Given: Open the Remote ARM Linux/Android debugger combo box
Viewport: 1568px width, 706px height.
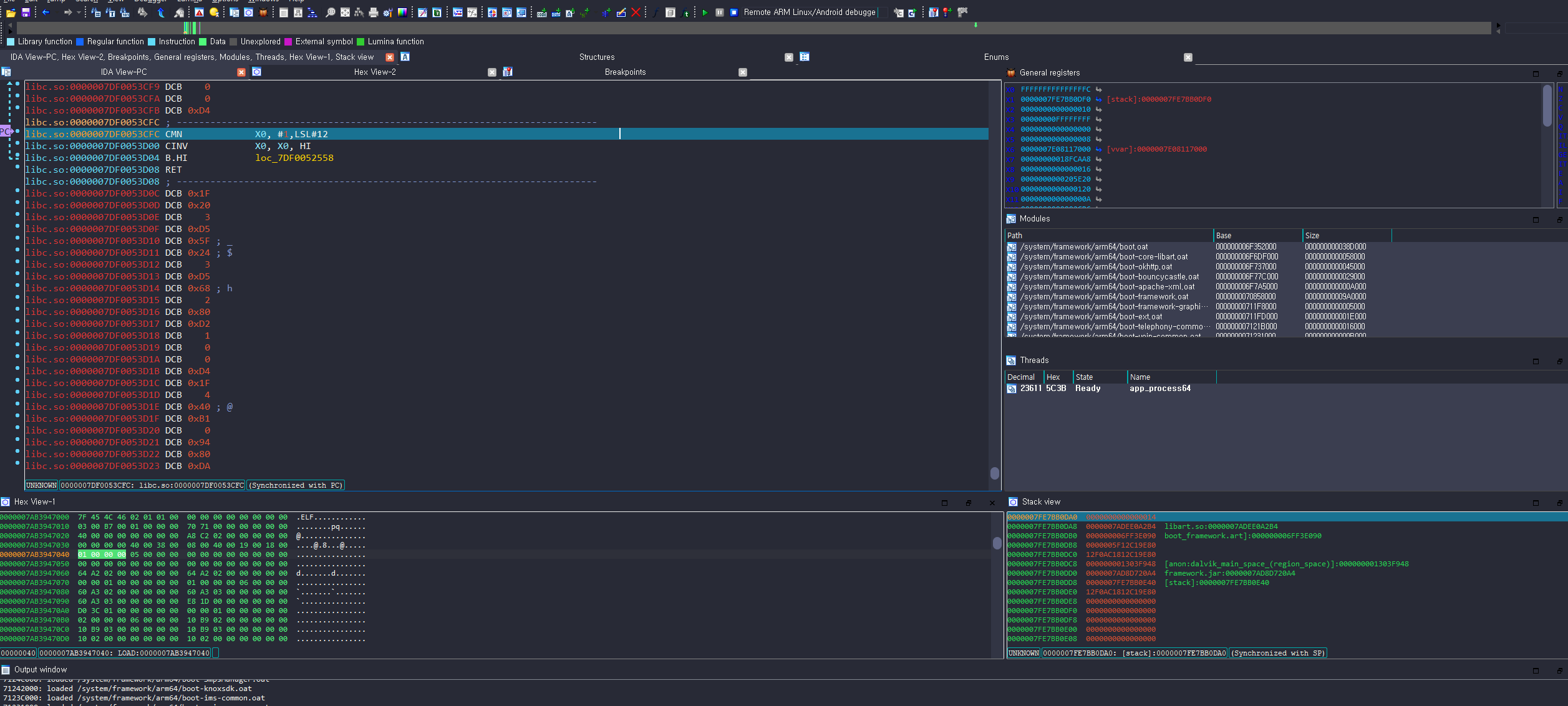Looking at the screenshot, I should [815, 12].
